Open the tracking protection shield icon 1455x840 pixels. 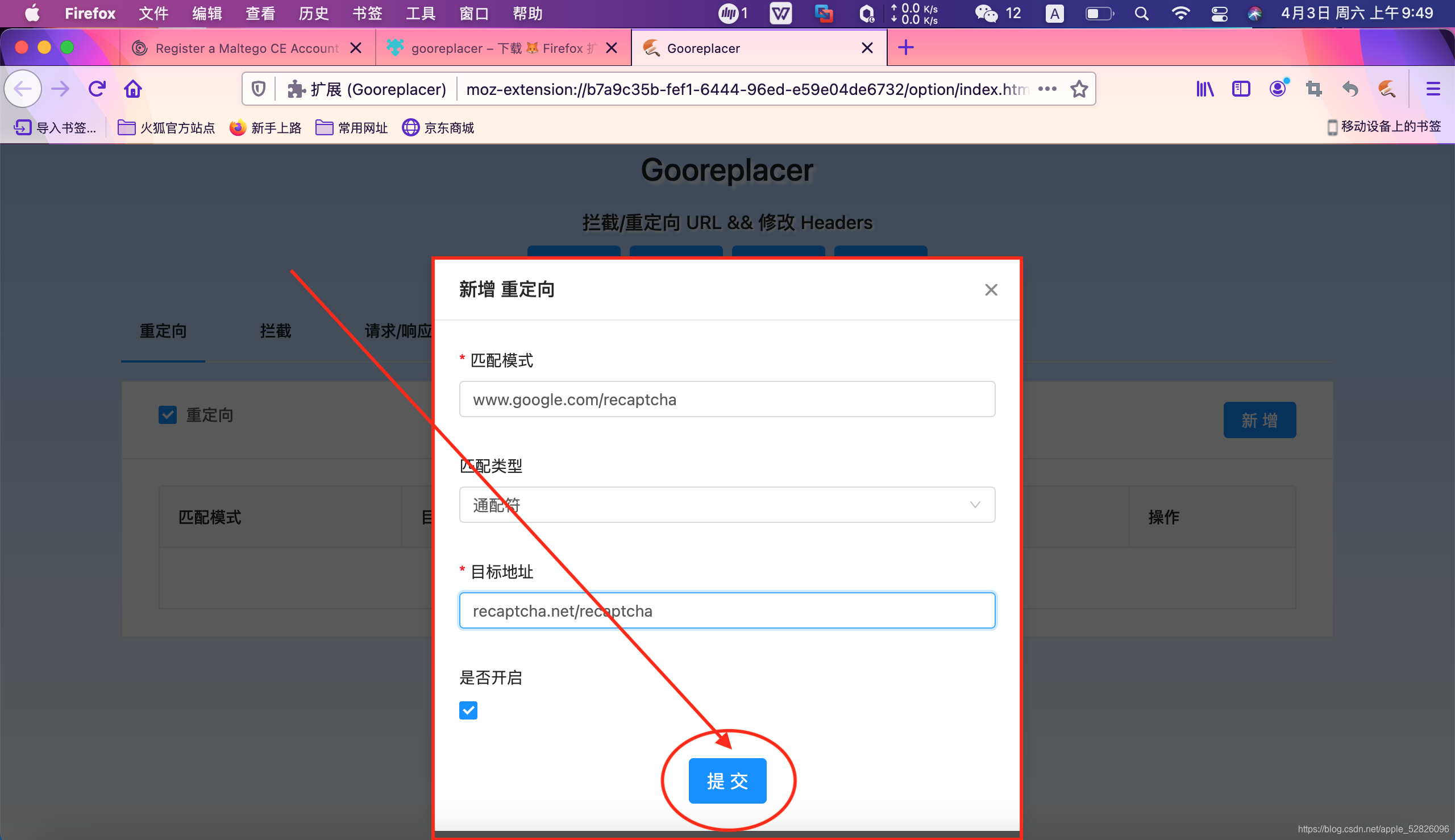point(259,89)
